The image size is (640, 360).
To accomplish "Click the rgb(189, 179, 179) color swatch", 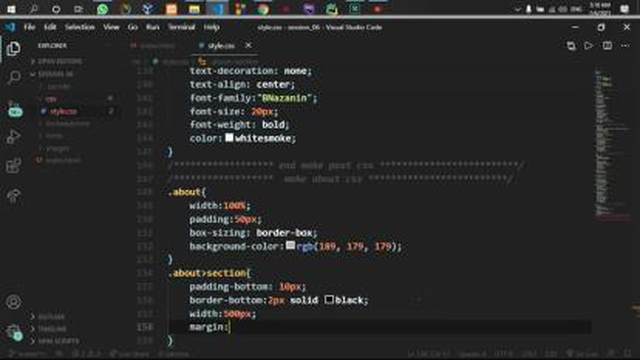I will point(290,246).
